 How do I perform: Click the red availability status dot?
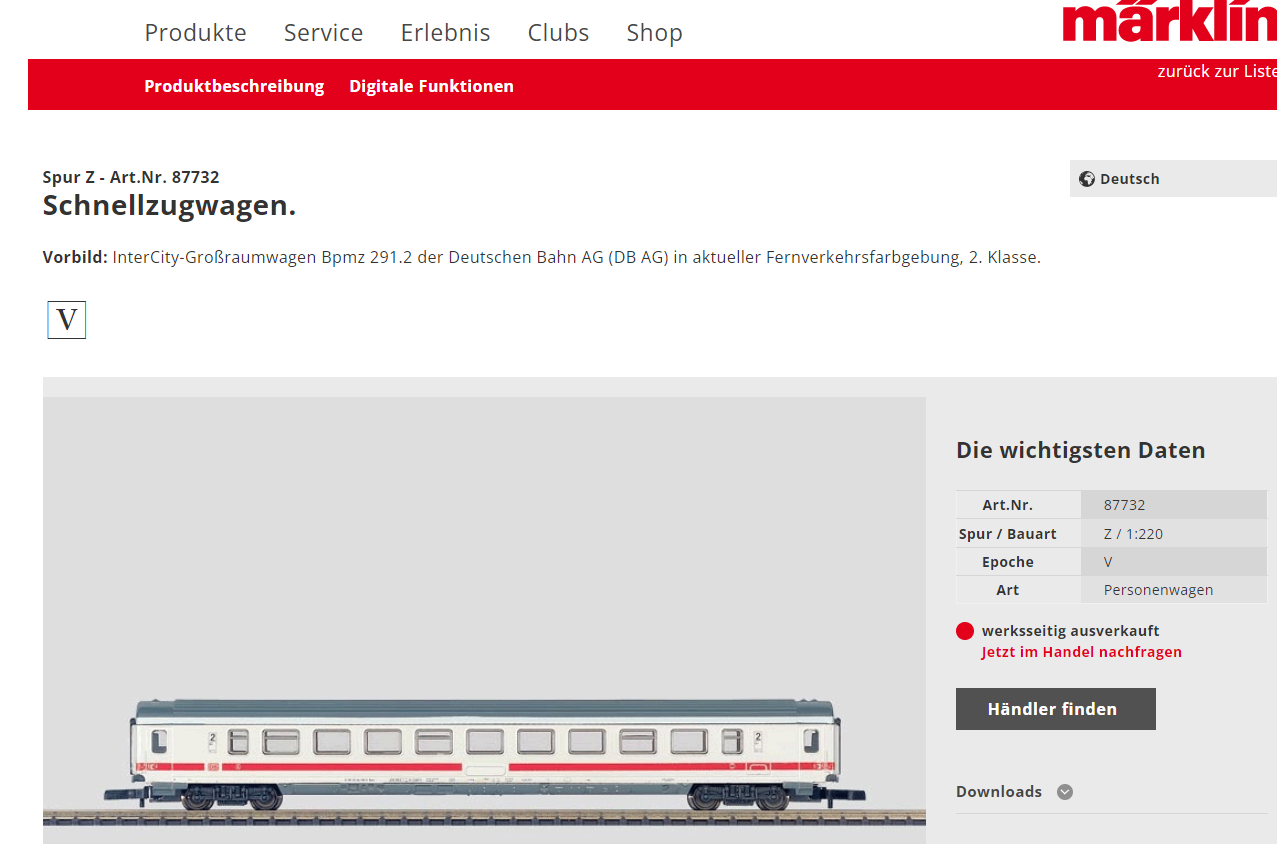pyautogui.click(x=965, y=631)
